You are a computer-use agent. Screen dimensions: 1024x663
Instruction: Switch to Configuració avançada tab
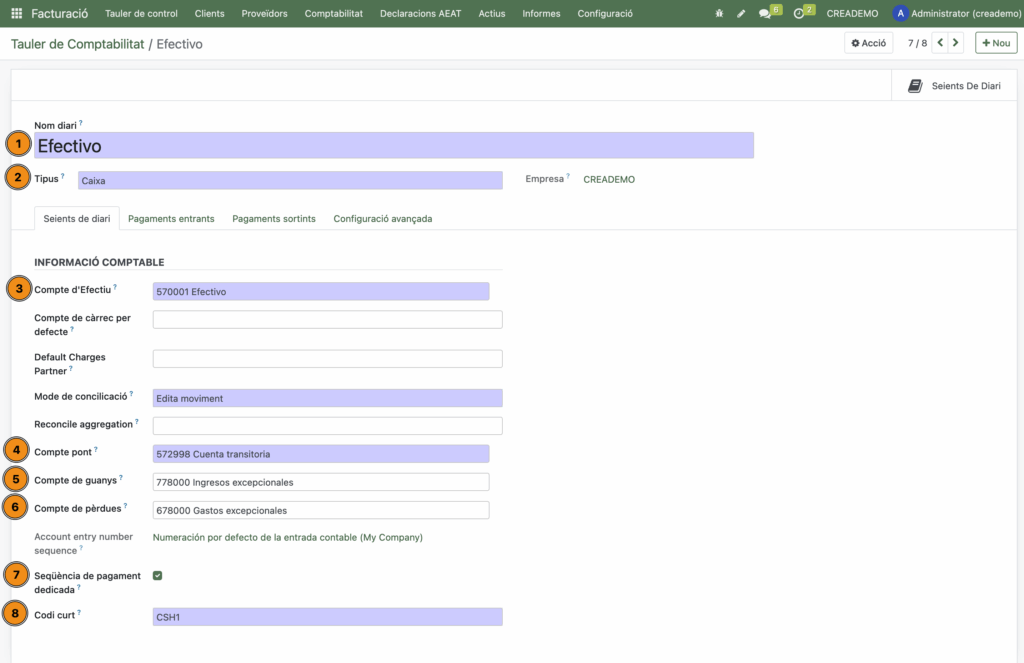tap(382, 218)
